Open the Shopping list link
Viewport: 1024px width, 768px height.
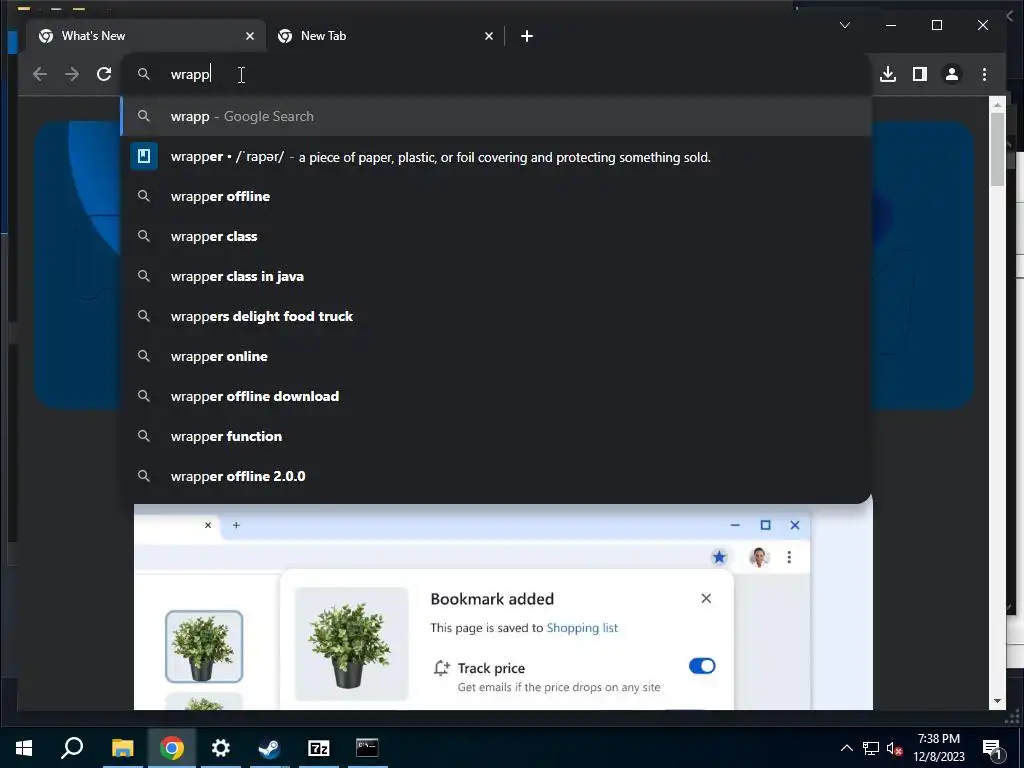click(582, 628)
